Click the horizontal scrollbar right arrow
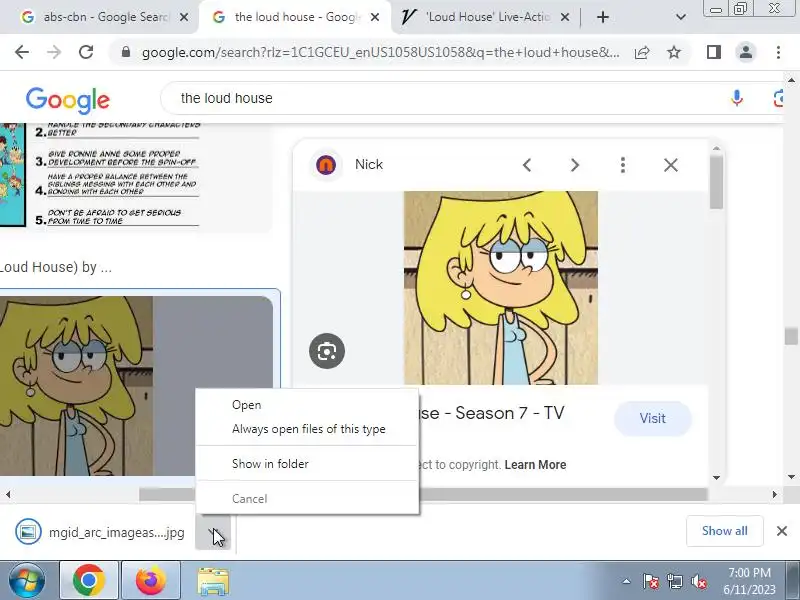 pyautogui.click(x=774, y=494)
